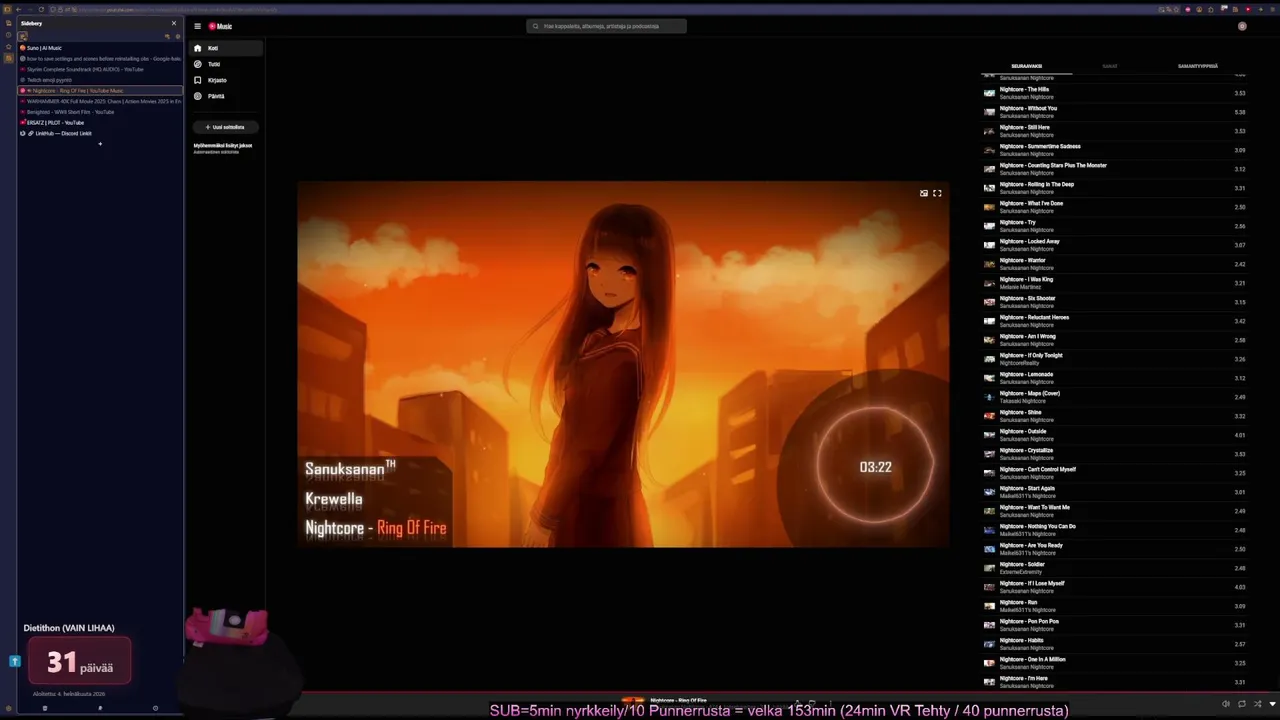Play 'Nightcore - What I've Done'
The width and height of the screenshot is (1280, 720).
[x=1115, y=207]
